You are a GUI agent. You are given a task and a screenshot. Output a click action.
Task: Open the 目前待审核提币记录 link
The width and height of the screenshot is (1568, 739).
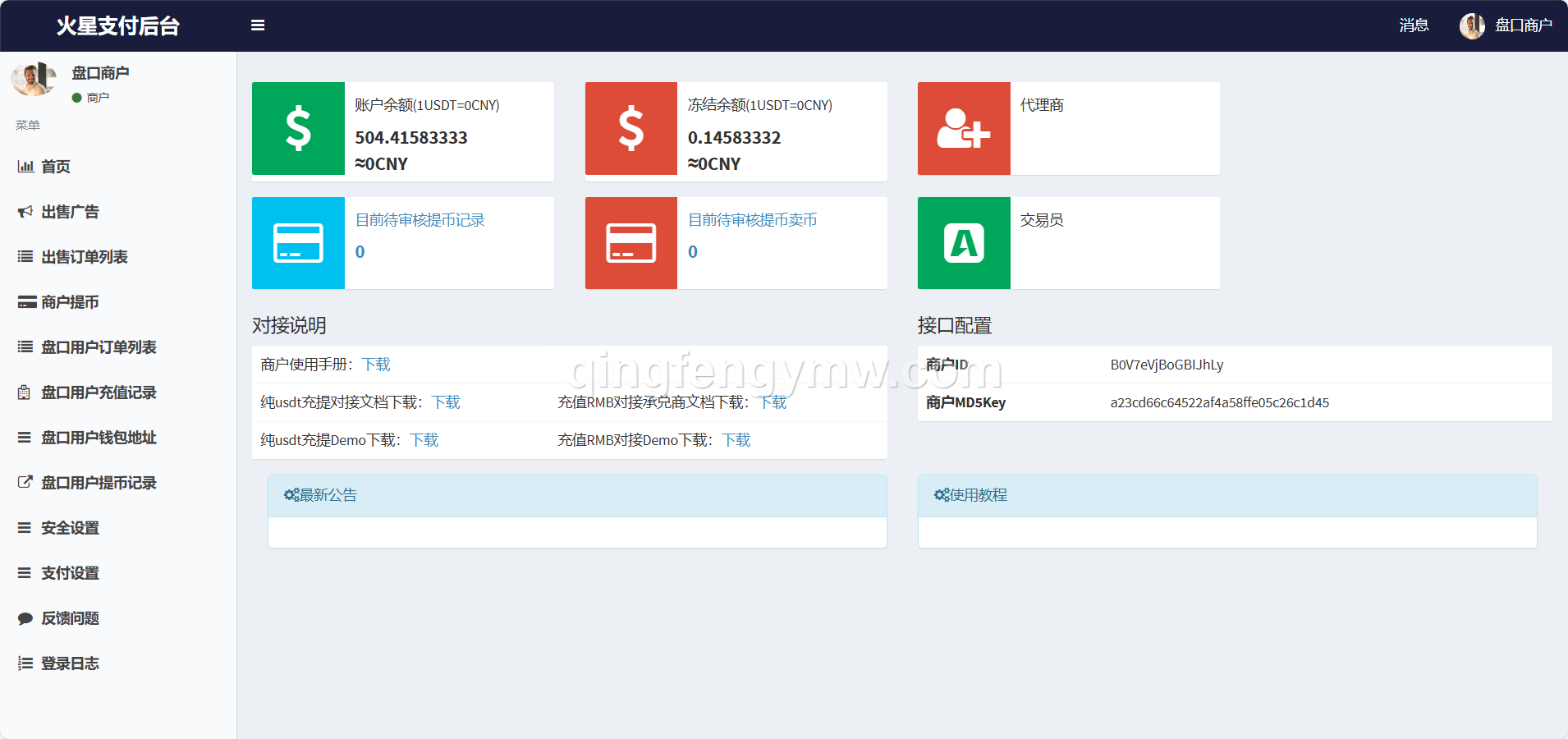(x=420, y=220)
